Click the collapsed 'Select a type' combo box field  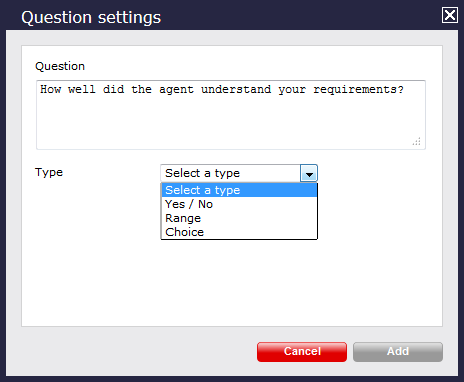(x=239, y=173)
